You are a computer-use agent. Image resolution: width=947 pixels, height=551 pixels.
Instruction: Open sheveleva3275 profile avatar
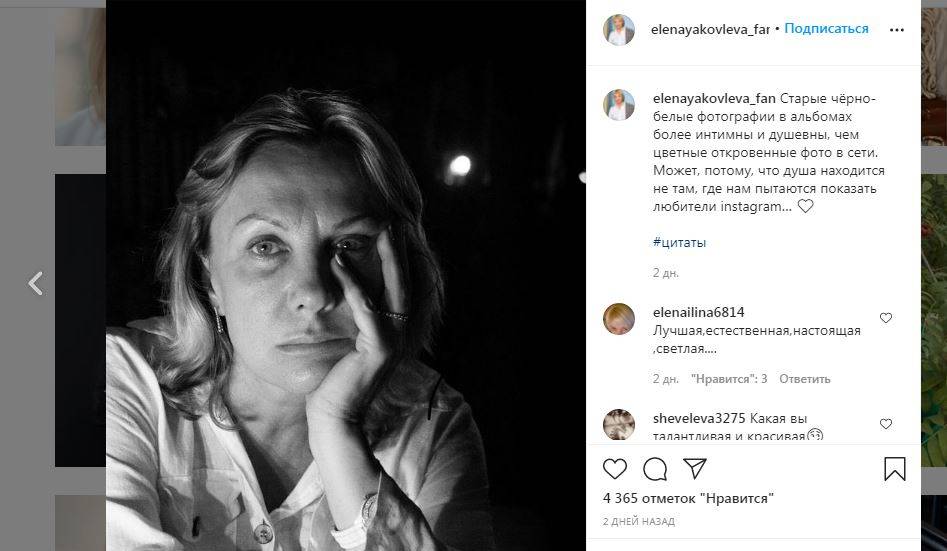click(x=618, y=424)
